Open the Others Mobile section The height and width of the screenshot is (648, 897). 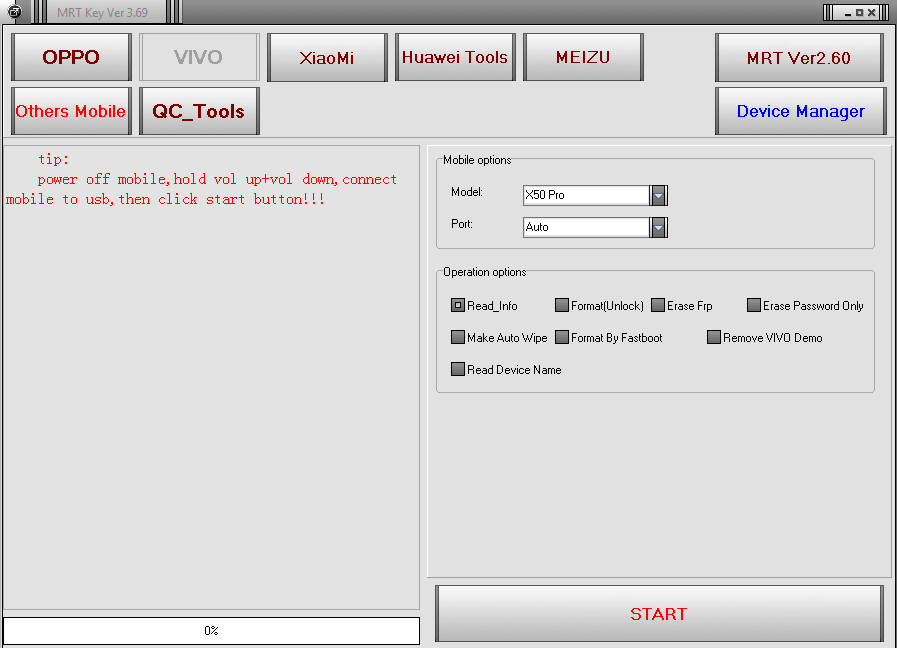72,111
